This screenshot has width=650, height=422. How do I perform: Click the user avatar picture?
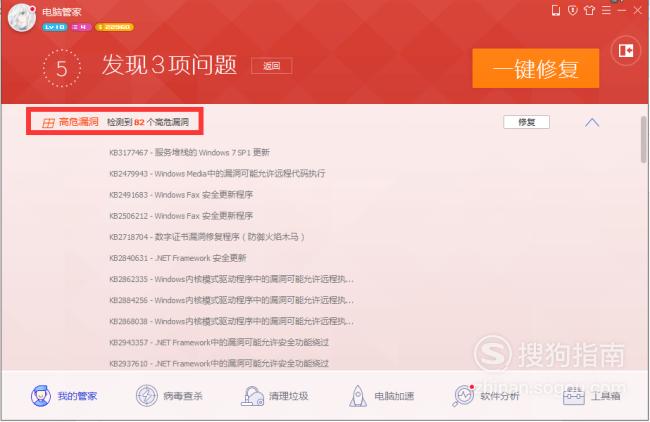(22, 18)
